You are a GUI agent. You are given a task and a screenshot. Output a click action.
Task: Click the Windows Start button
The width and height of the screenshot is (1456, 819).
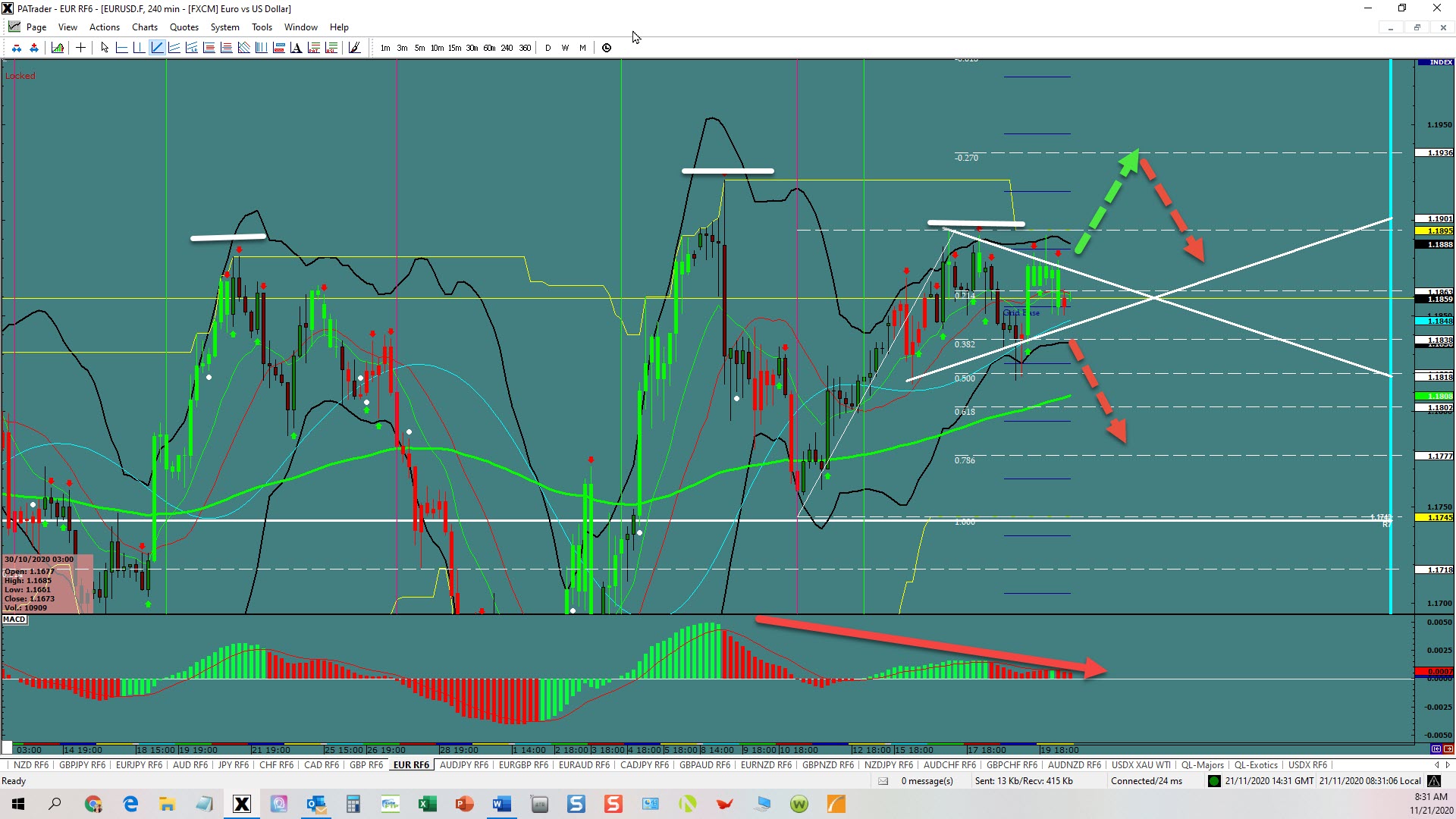tap(18, 804)
